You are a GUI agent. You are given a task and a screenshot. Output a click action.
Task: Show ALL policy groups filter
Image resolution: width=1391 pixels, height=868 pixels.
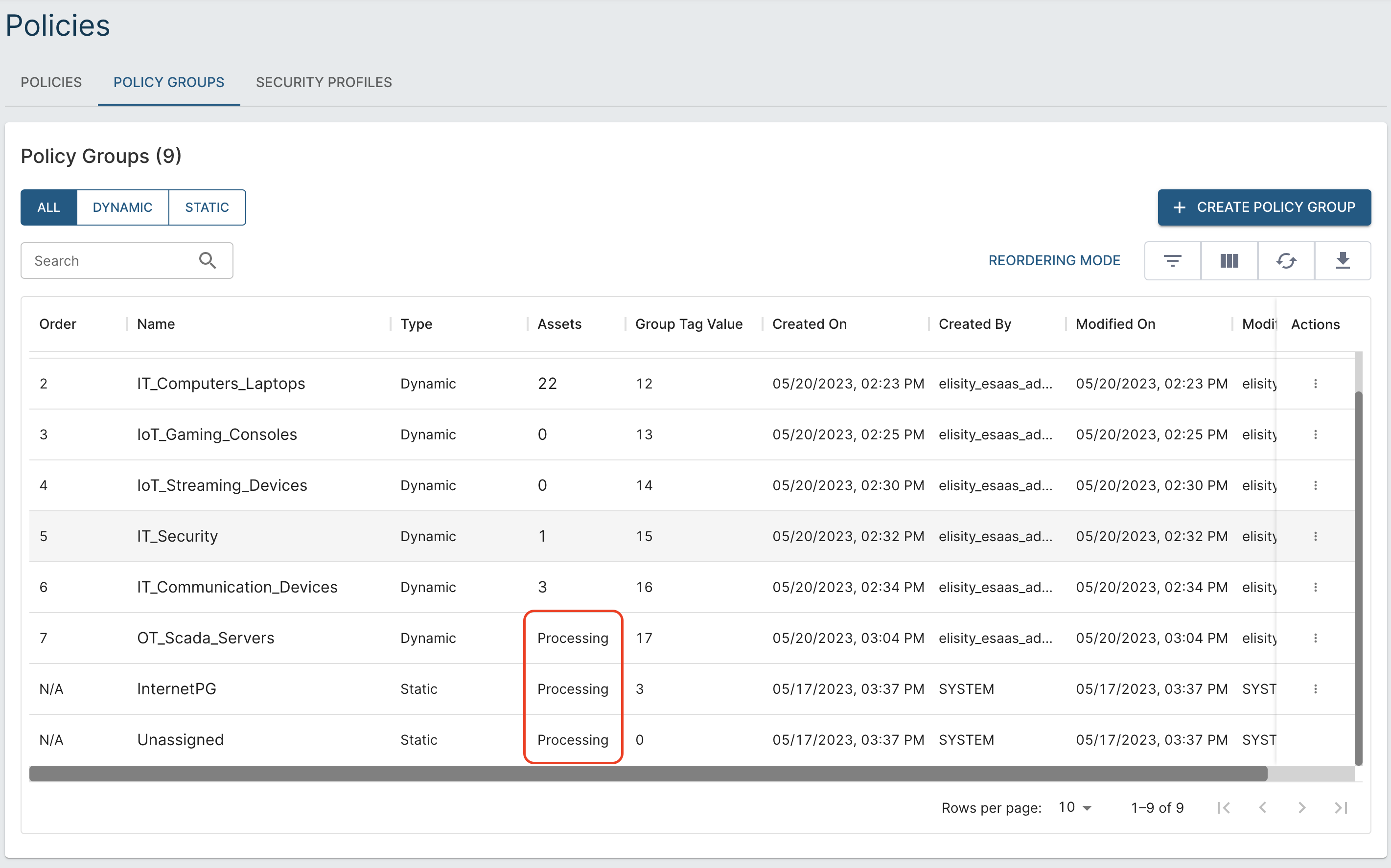pos(49,207)
